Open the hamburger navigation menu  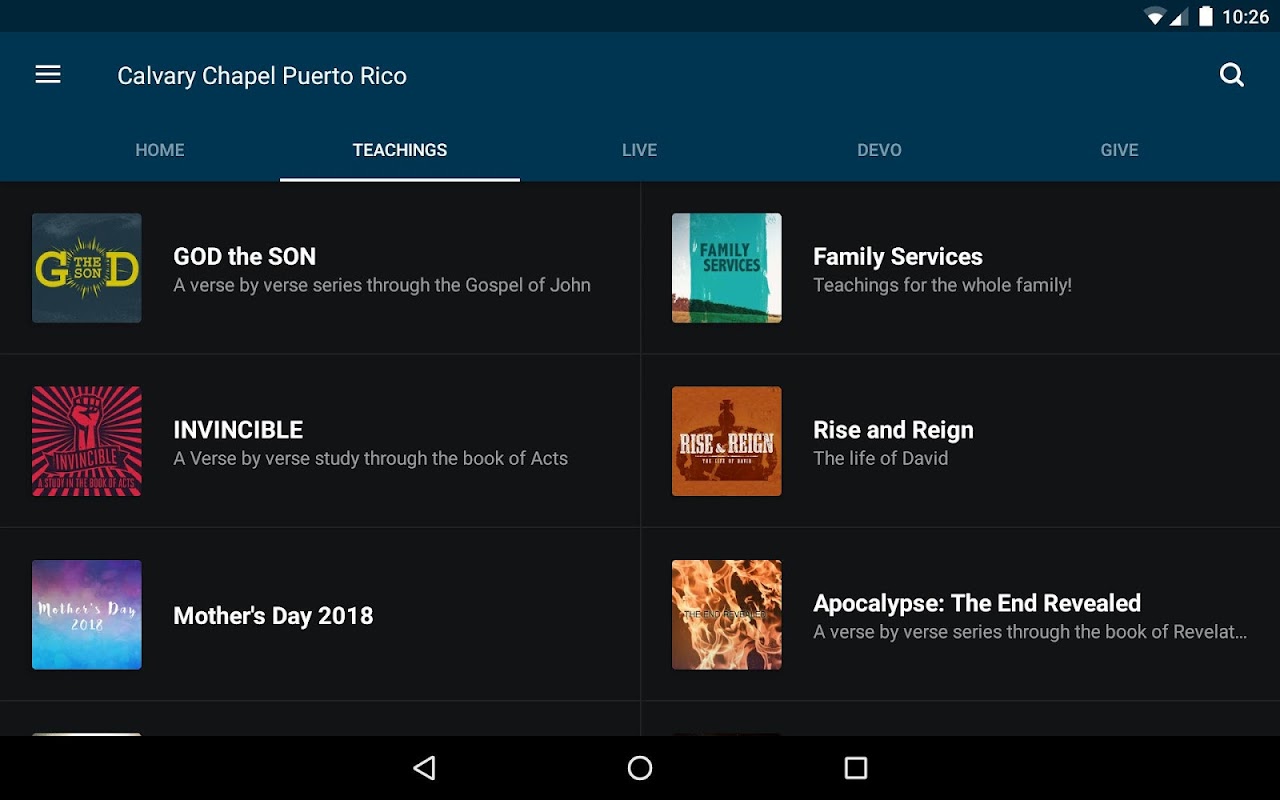coord(48,75)
